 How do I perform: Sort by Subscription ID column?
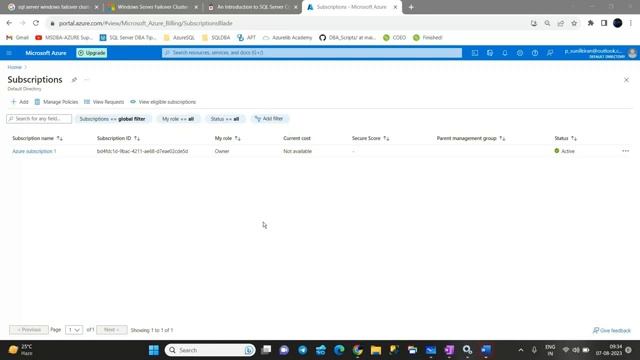(x=118, y=138)
